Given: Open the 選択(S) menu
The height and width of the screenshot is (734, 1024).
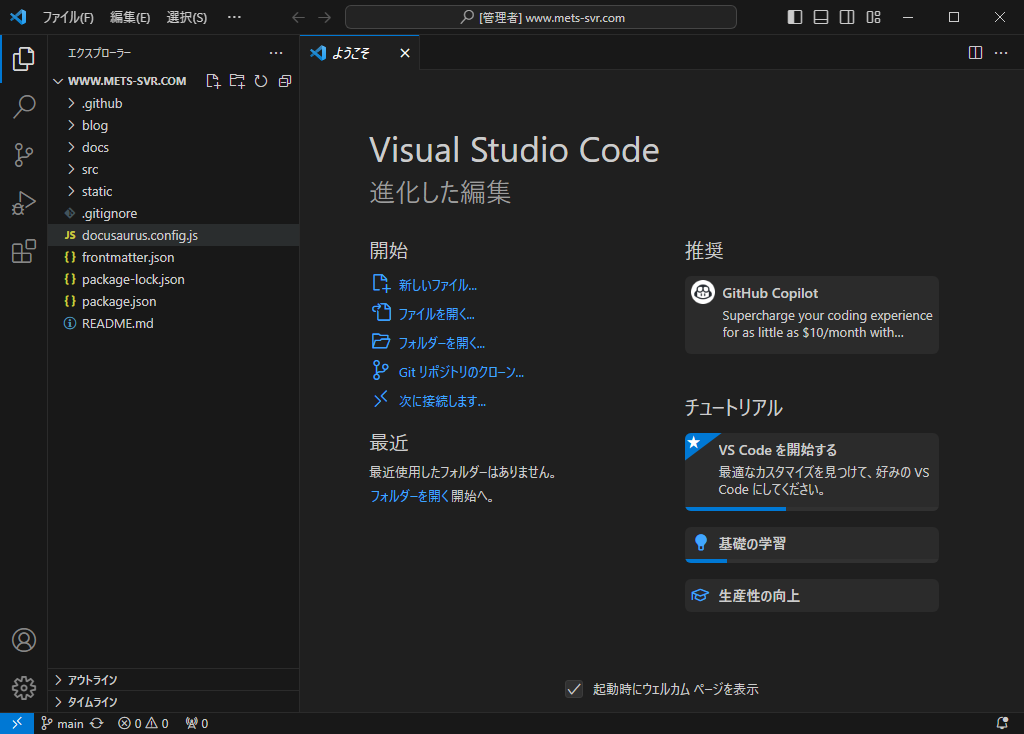Looking at the screenshot, I should click(x=186, y=18).
